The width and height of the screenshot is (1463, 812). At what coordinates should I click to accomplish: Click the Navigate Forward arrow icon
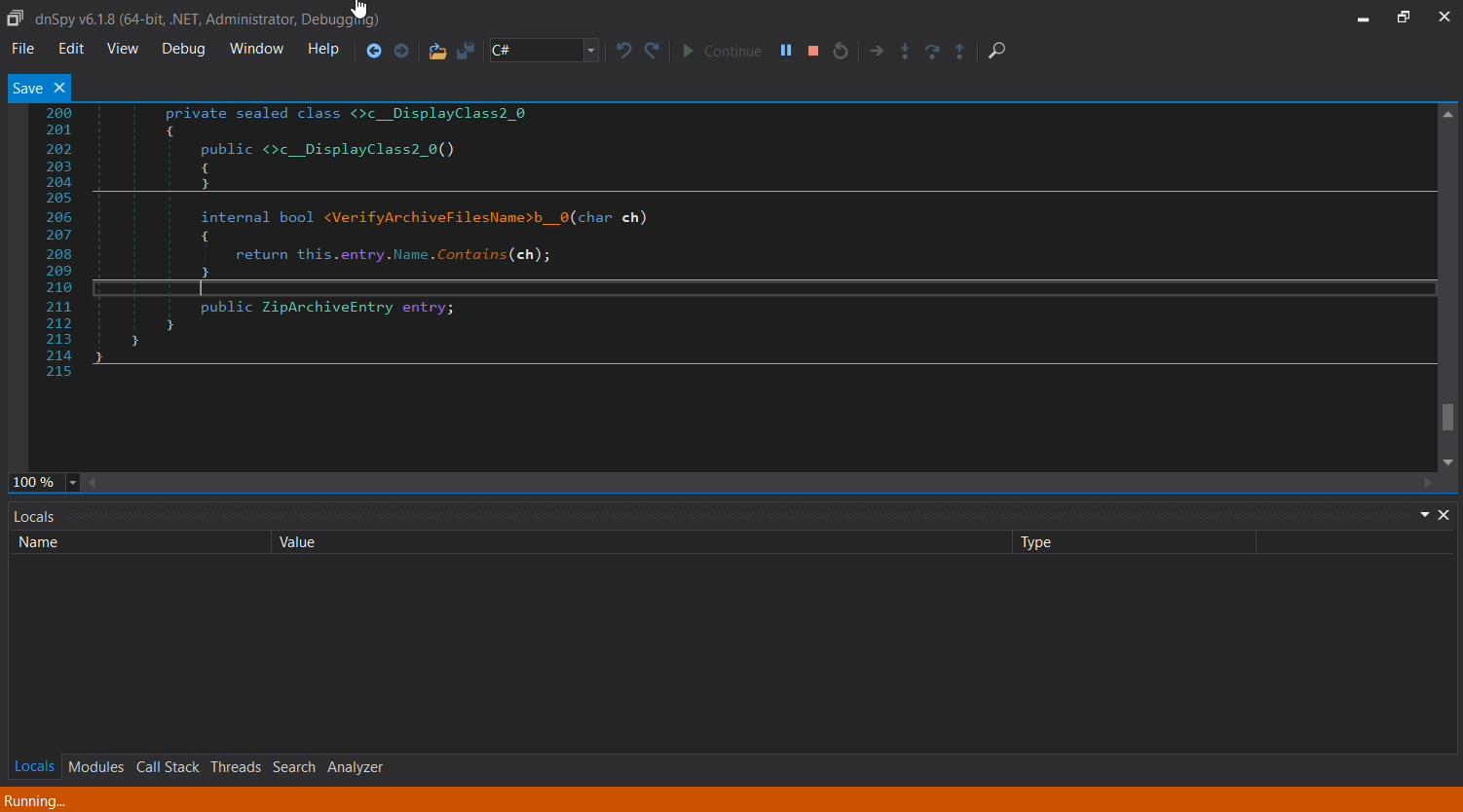(401, 51)
